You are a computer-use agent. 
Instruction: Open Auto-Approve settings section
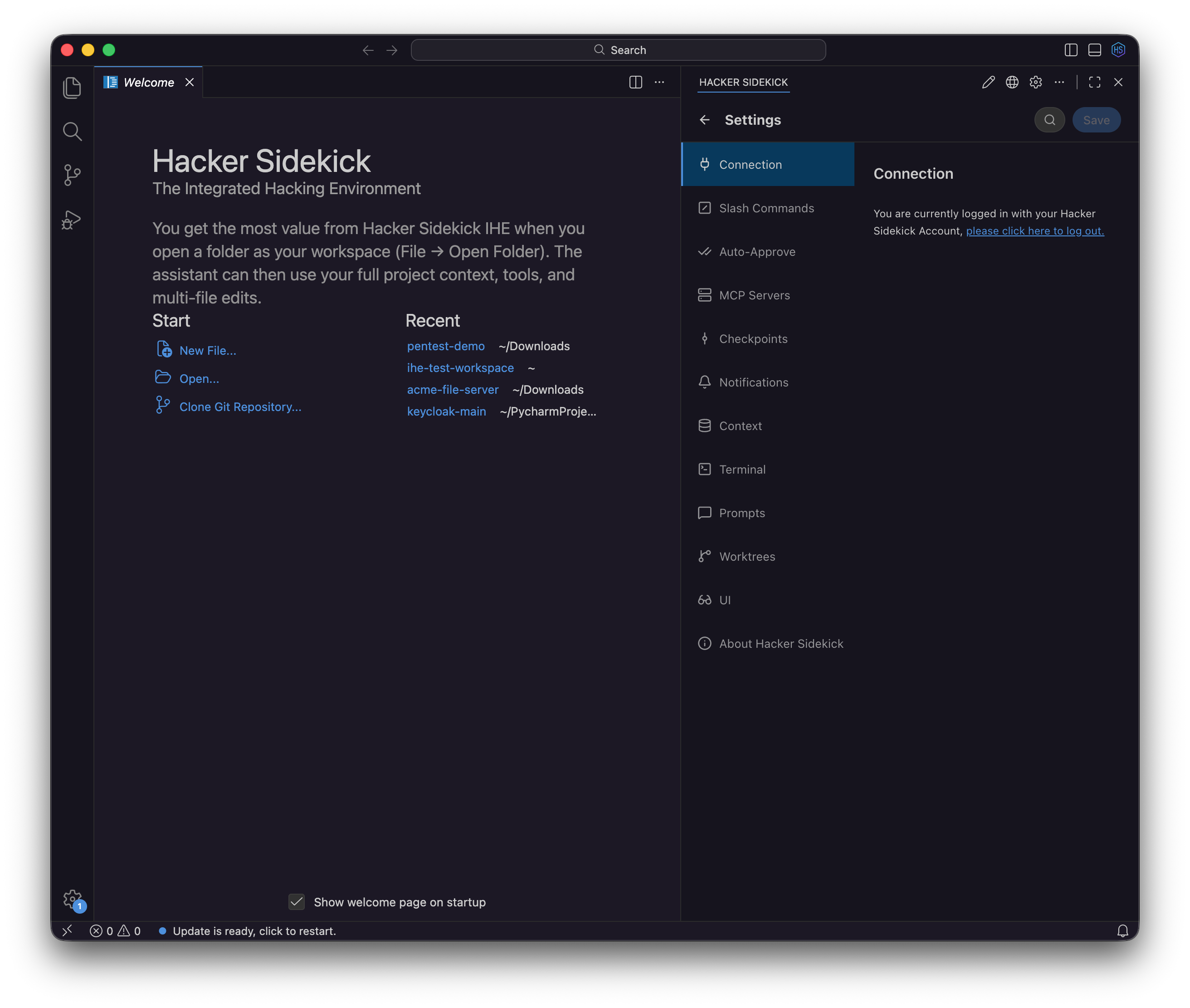tap(768, 251)
